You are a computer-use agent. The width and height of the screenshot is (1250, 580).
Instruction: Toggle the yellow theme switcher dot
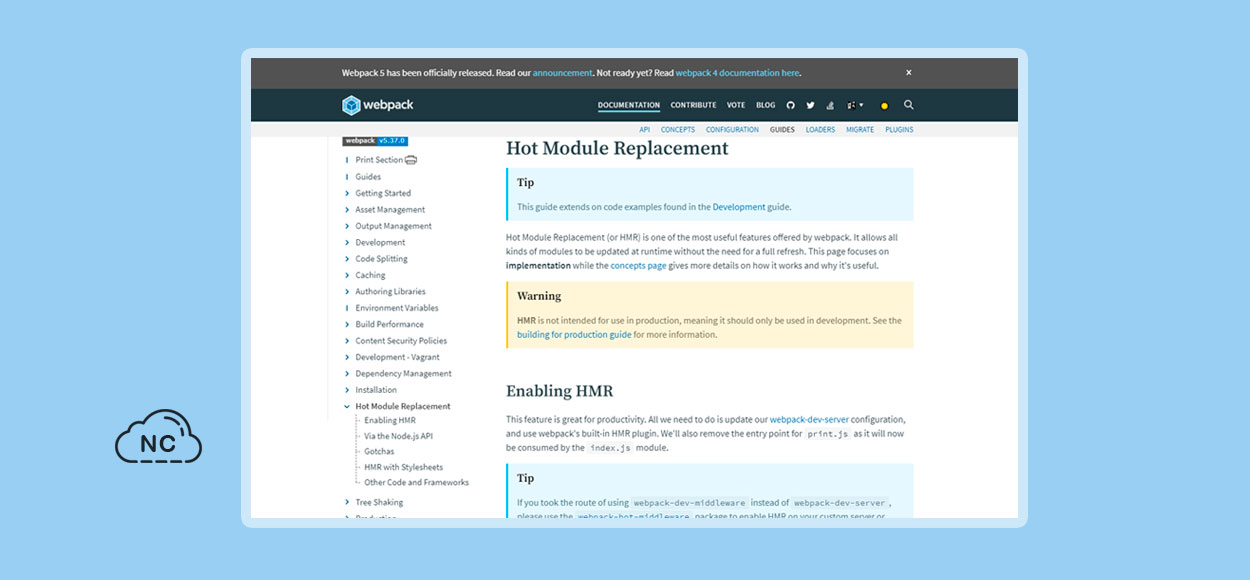[884, 106]
